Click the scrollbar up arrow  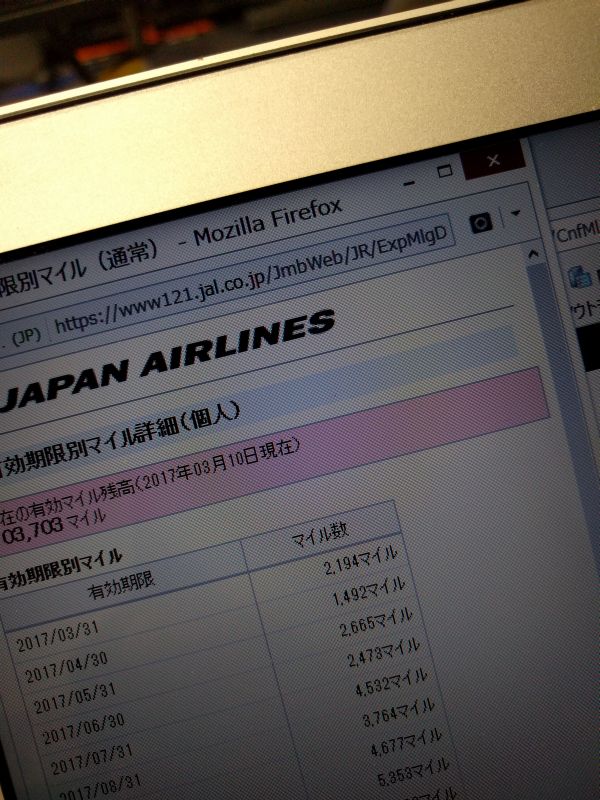coord(533,254)
